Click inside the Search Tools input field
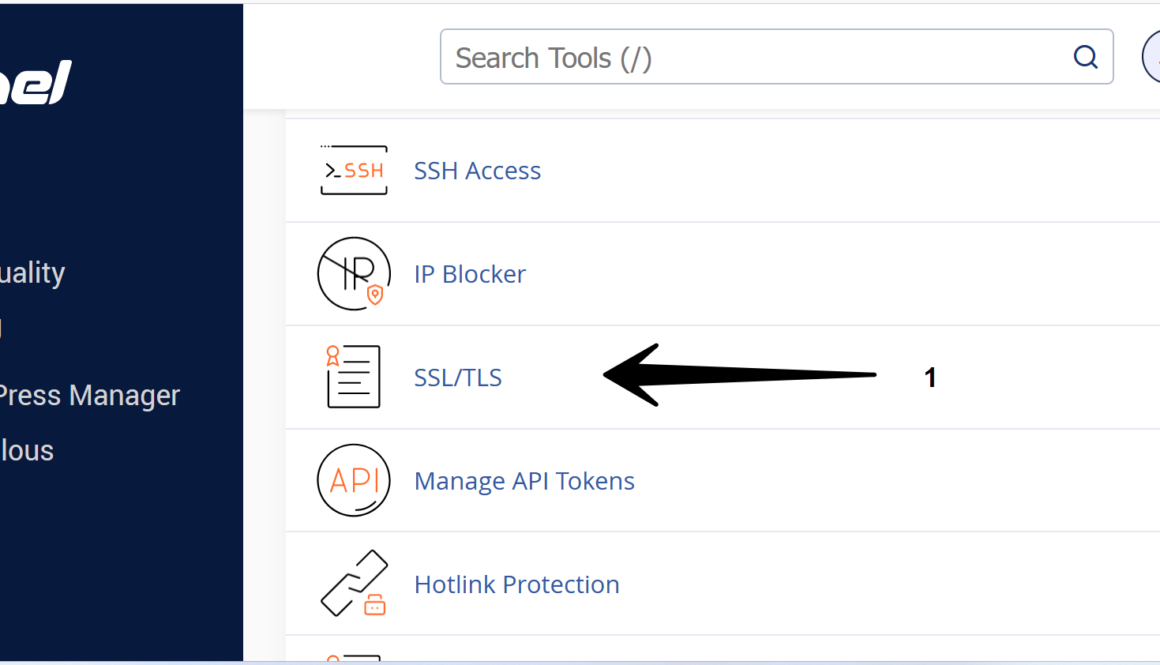Viewport: 1160px width, 665px height. tap(700, 57)
